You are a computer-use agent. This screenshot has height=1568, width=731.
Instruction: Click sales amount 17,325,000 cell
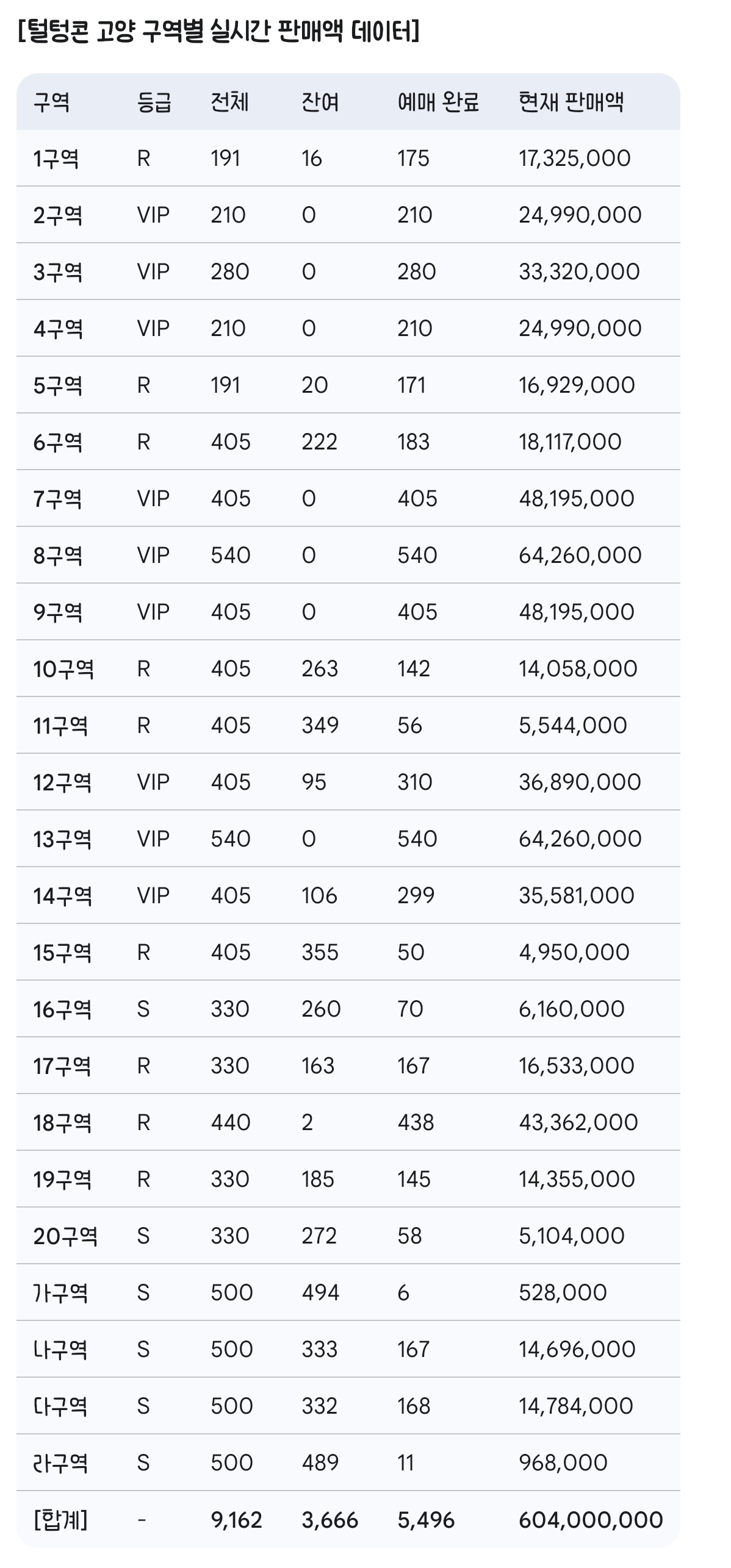click(574, 159)
